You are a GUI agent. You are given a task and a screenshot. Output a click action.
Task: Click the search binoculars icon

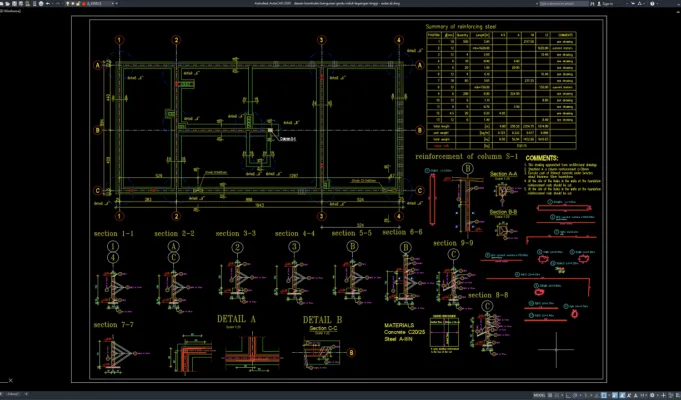(x=592, y=3)
